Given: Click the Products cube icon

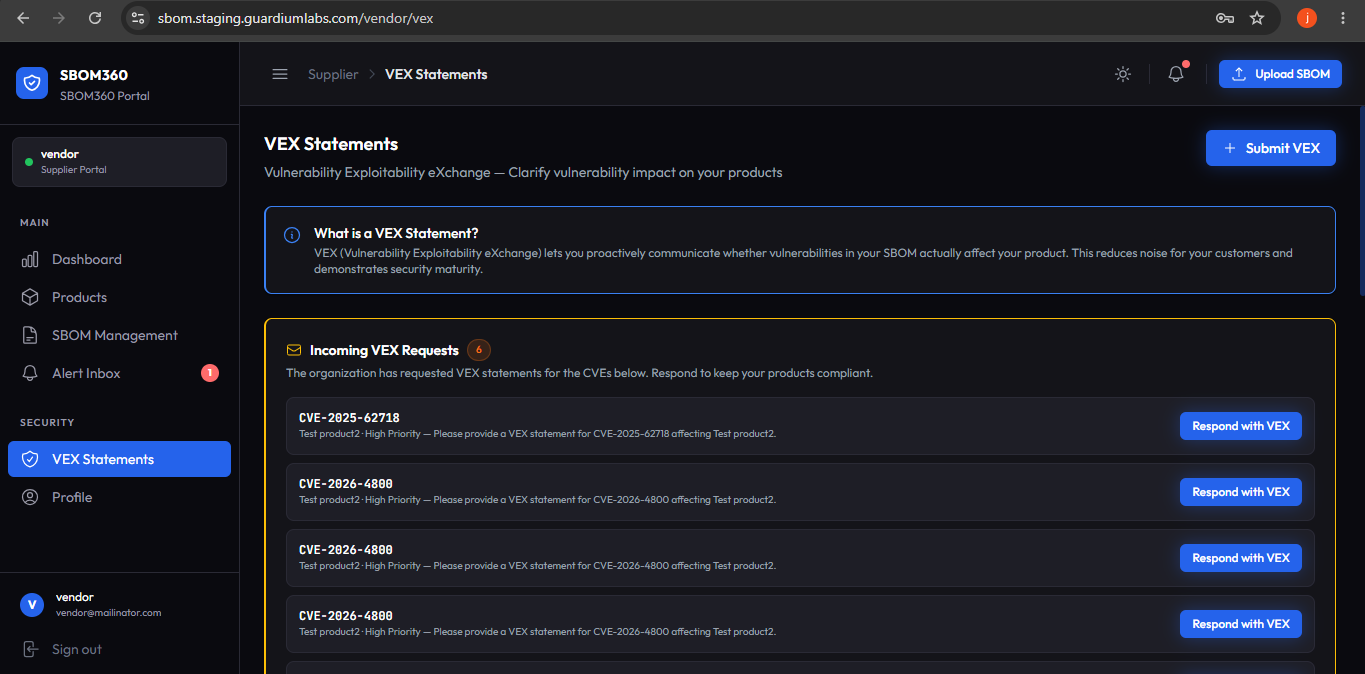Looking at the screenshot, I should [x=31, y=297].
